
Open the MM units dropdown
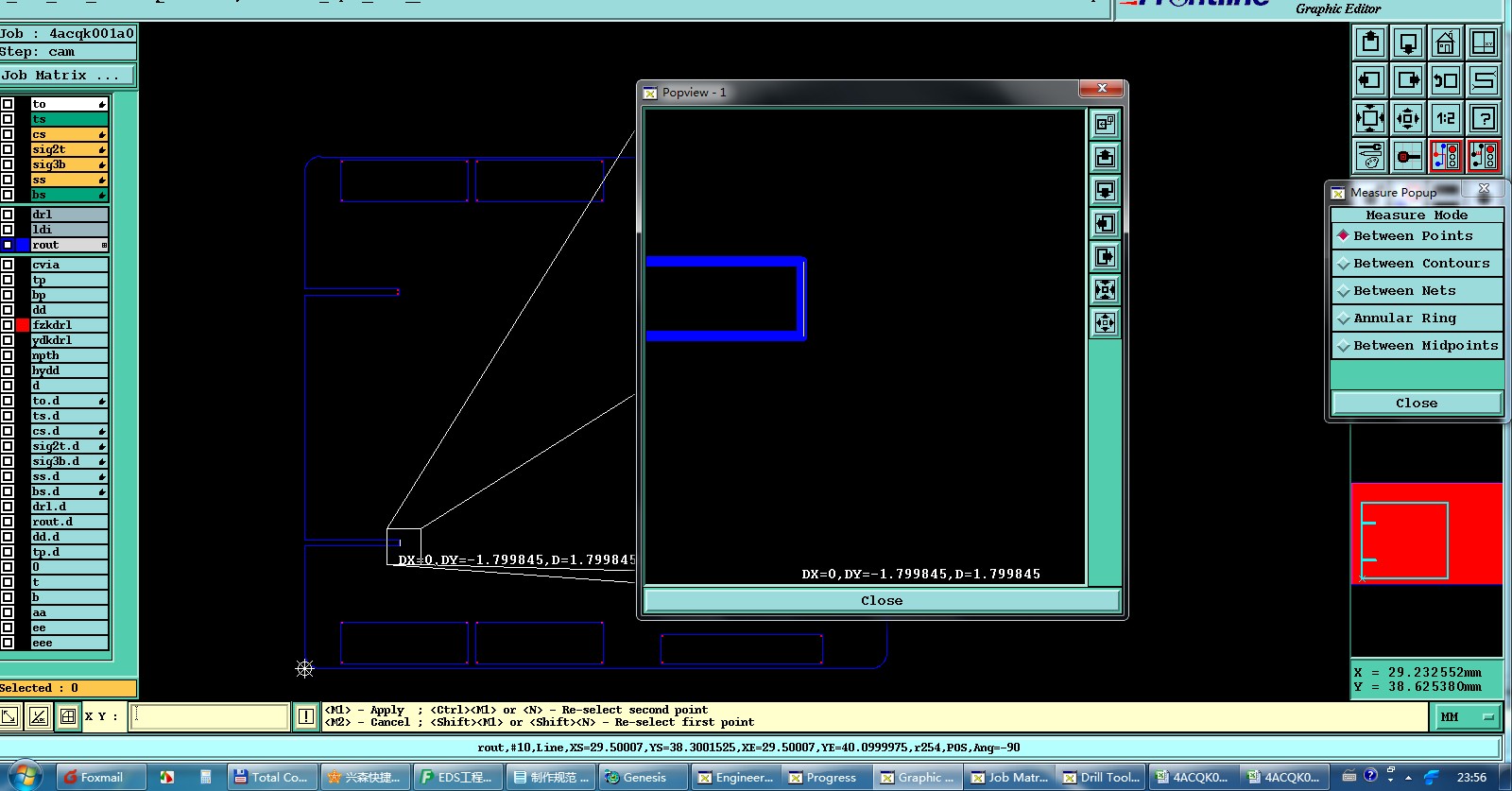[1469, 717]
